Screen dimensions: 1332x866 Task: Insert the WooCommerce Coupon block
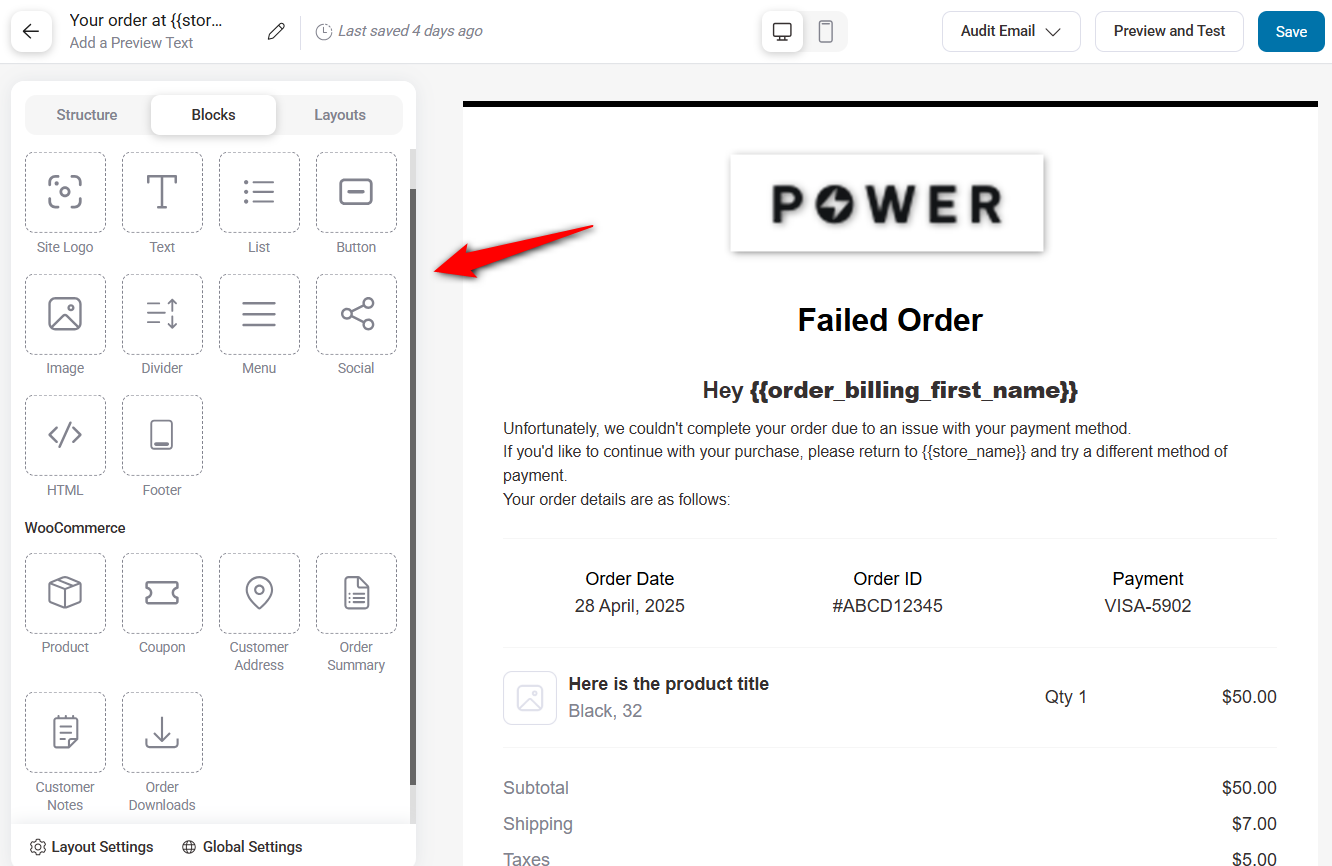tap(162, 594)
